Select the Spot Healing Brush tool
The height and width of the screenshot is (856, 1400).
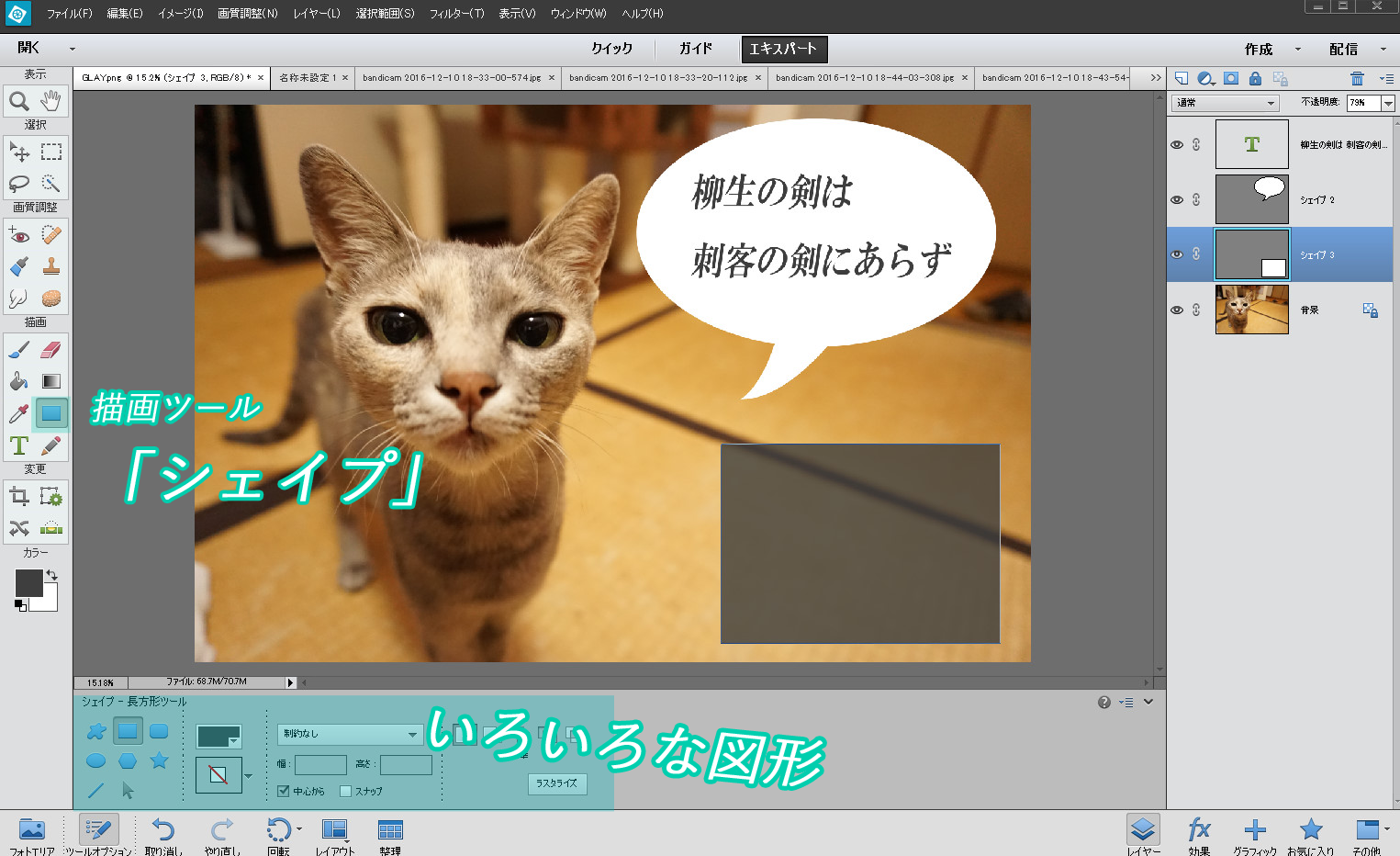(x=51, y=235)
